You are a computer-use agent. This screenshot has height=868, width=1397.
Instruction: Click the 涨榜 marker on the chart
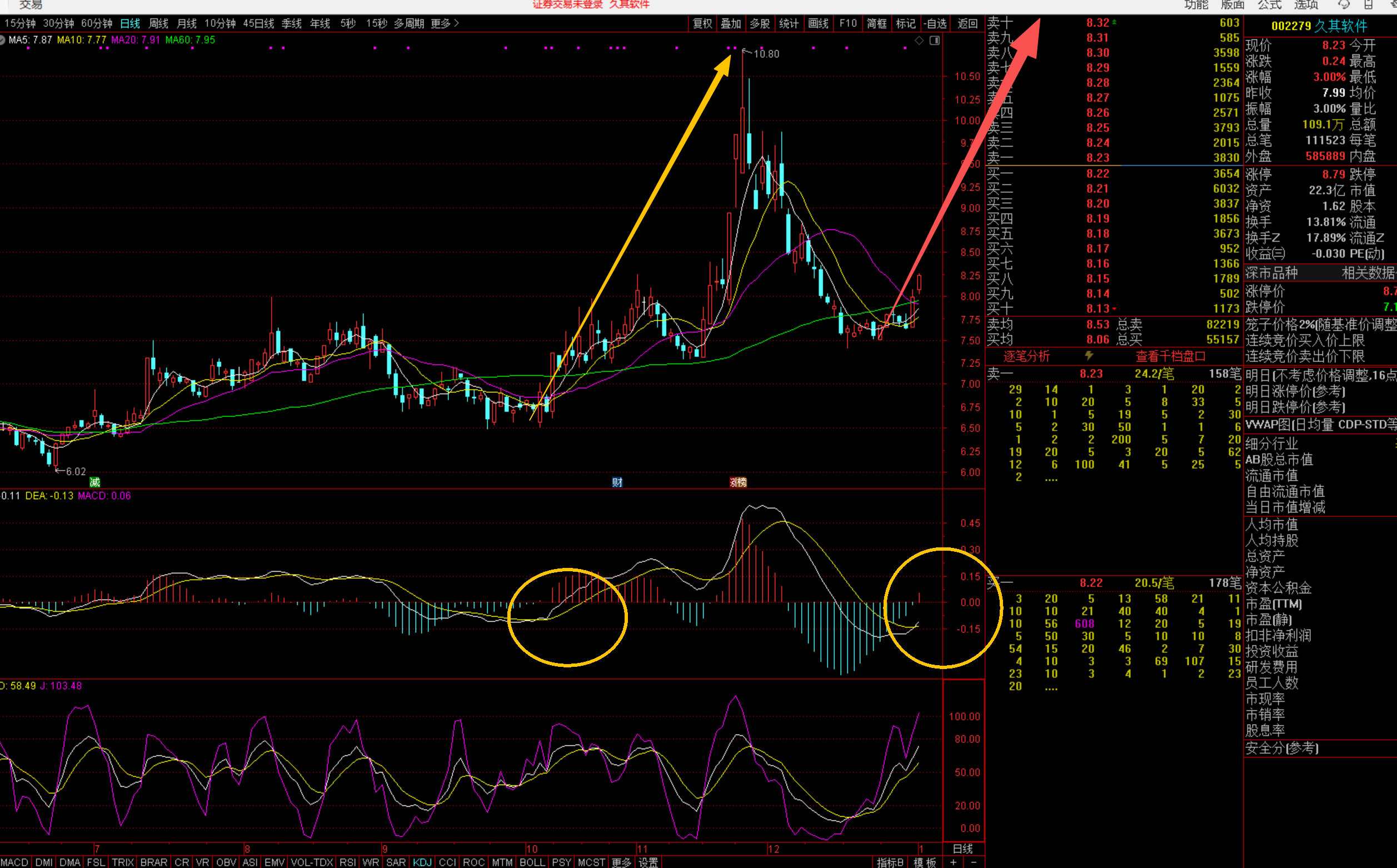tap(738, 482)
